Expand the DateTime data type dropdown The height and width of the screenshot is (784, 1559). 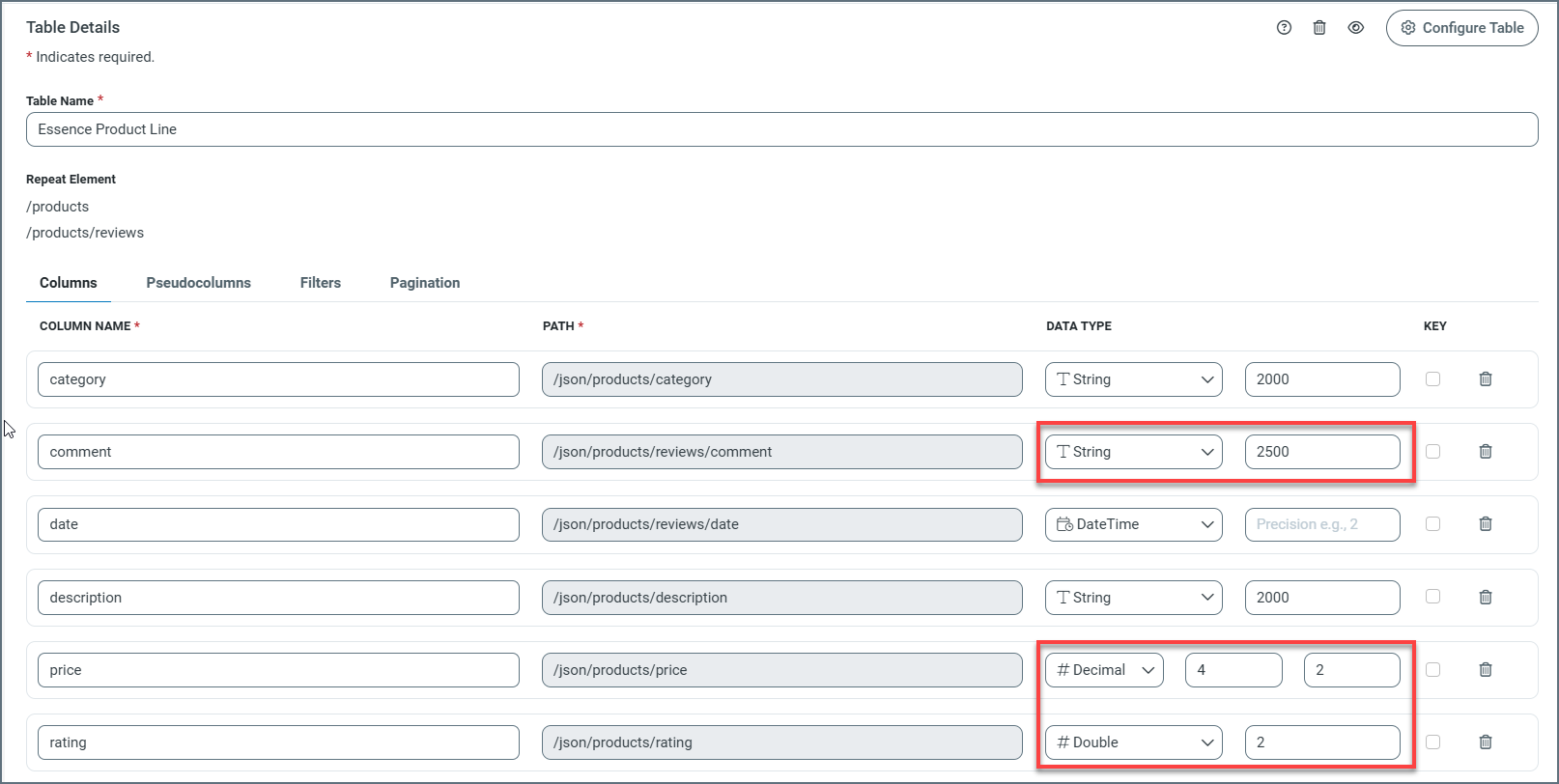pyautogui.click(x=1133, y=524)
